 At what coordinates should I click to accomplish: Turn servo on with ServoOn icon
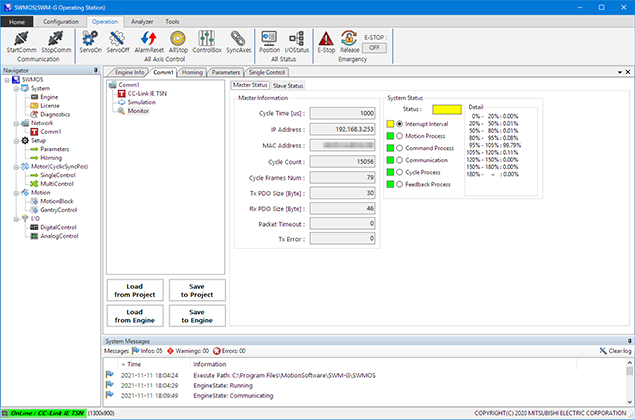(89, 38)
